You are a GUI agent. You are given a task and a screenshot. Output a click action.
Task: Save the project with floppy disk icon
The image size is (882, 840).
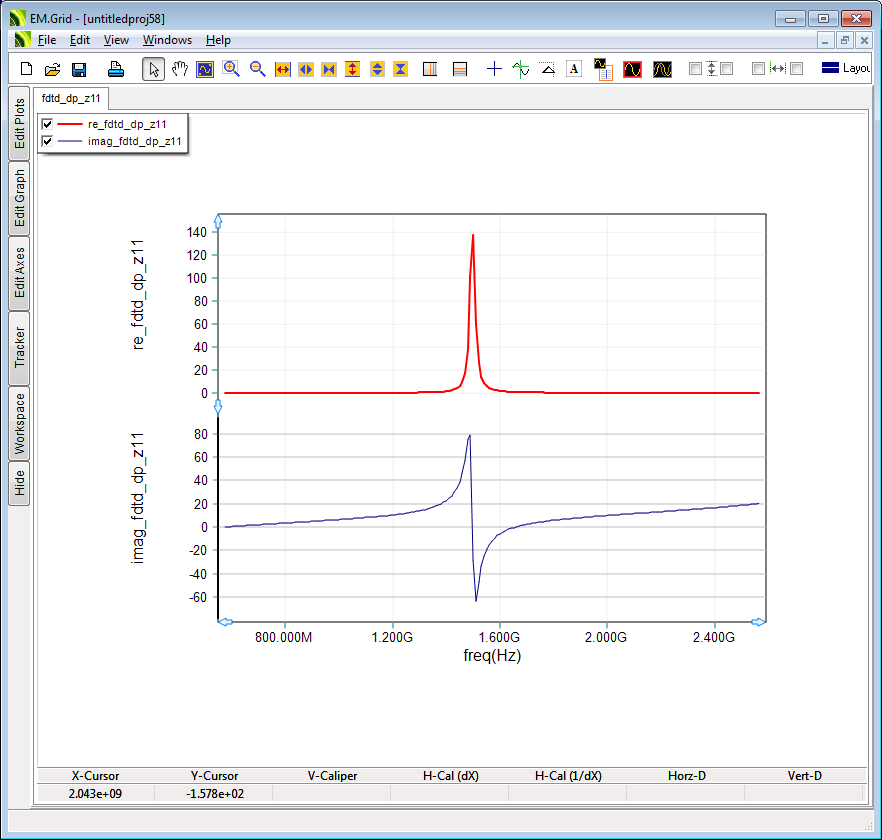click(79, 69)
